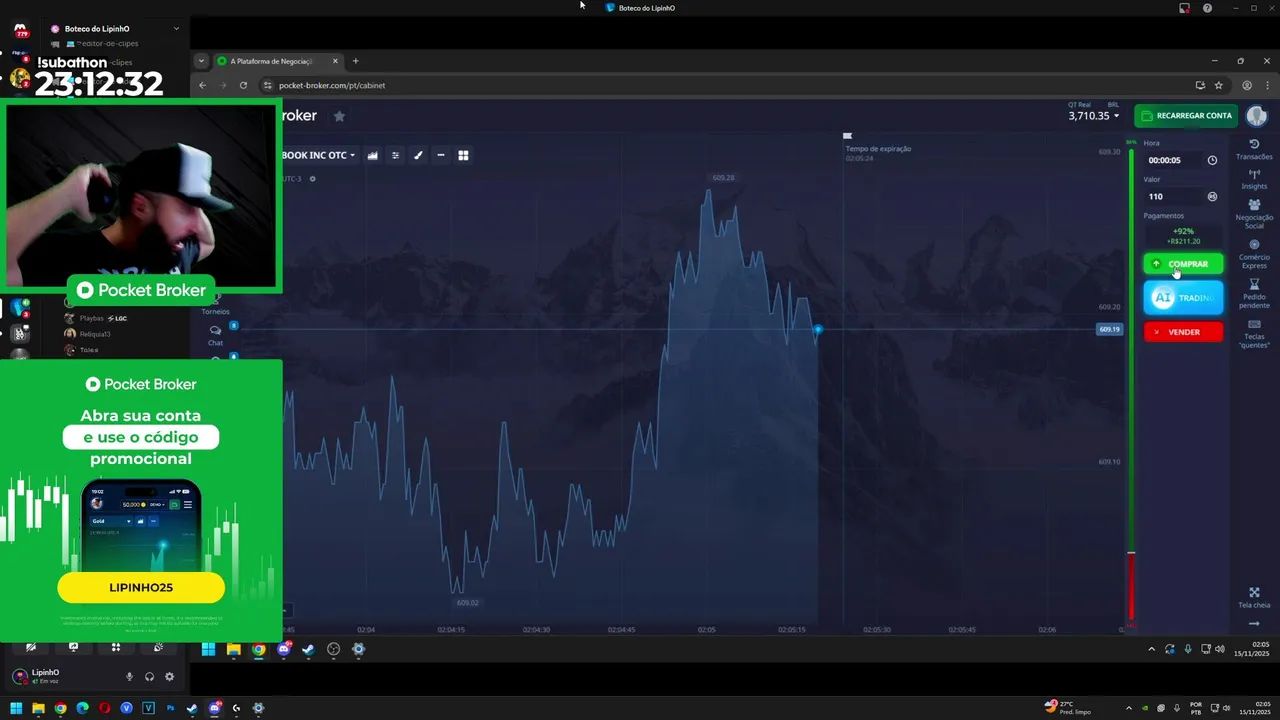Switch to Tela cheia fullscreen mode
The height and width of the screenshot is (720, 1280).
tap(1254, 597)
